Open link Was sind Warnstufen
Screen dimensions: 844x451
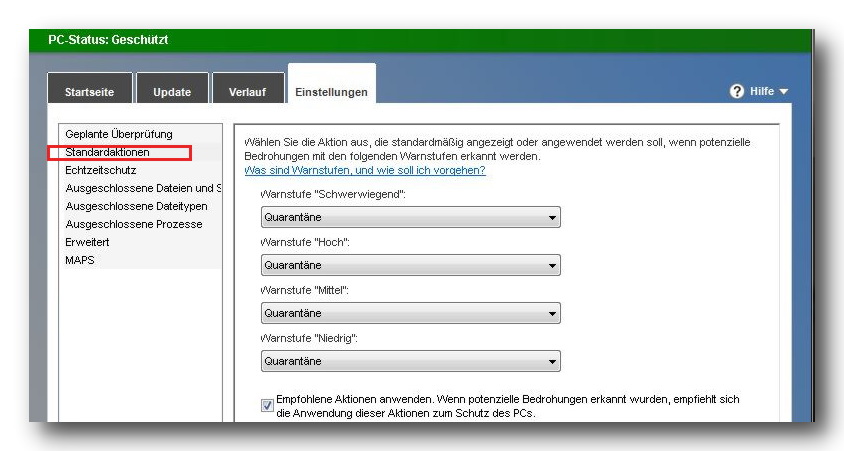(365, 170)
